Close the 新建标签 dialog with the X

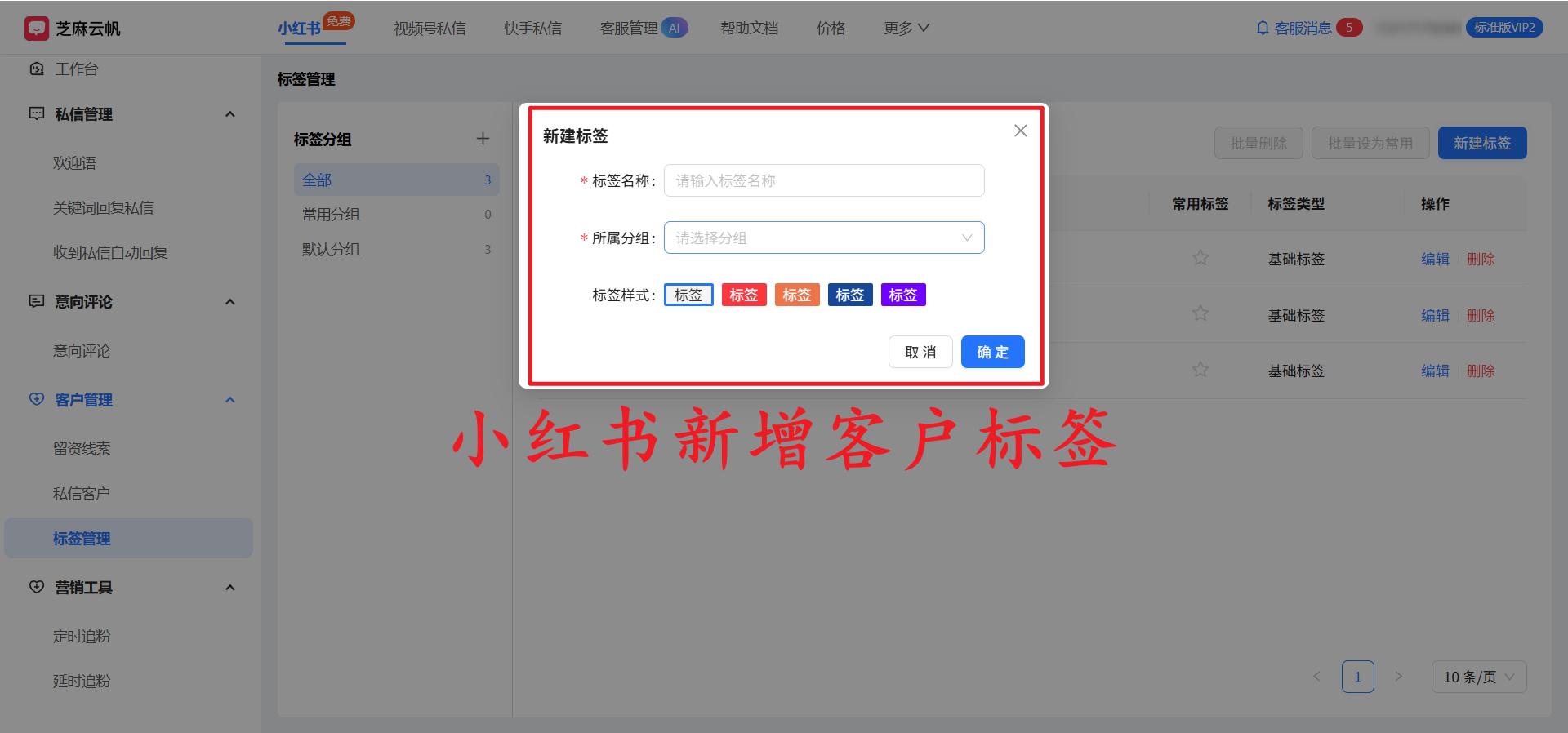click(1020, 131)
